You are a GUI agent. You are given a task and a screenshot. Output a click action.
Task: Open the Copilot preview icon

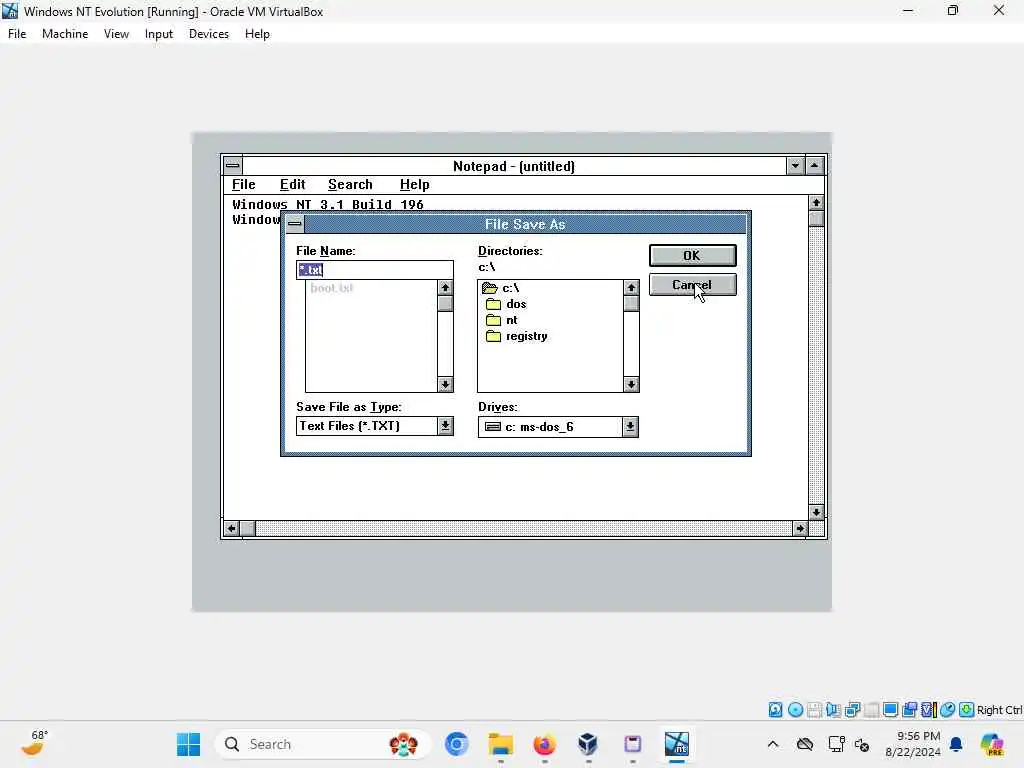coord(993,744)
